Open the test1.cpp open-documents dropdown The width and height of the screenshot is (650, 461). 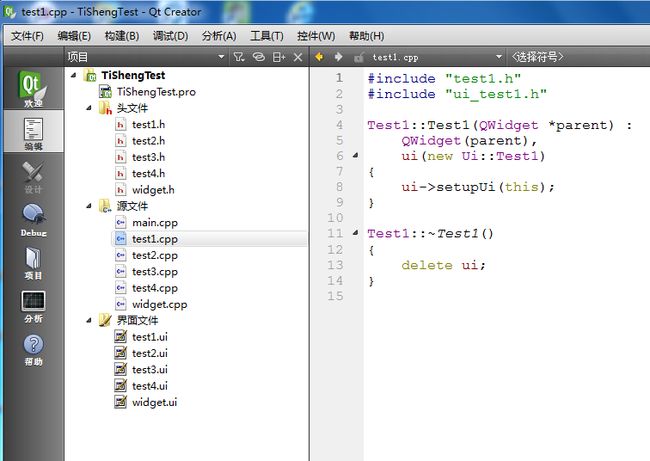pyautogui.click(x=436, y=57)
